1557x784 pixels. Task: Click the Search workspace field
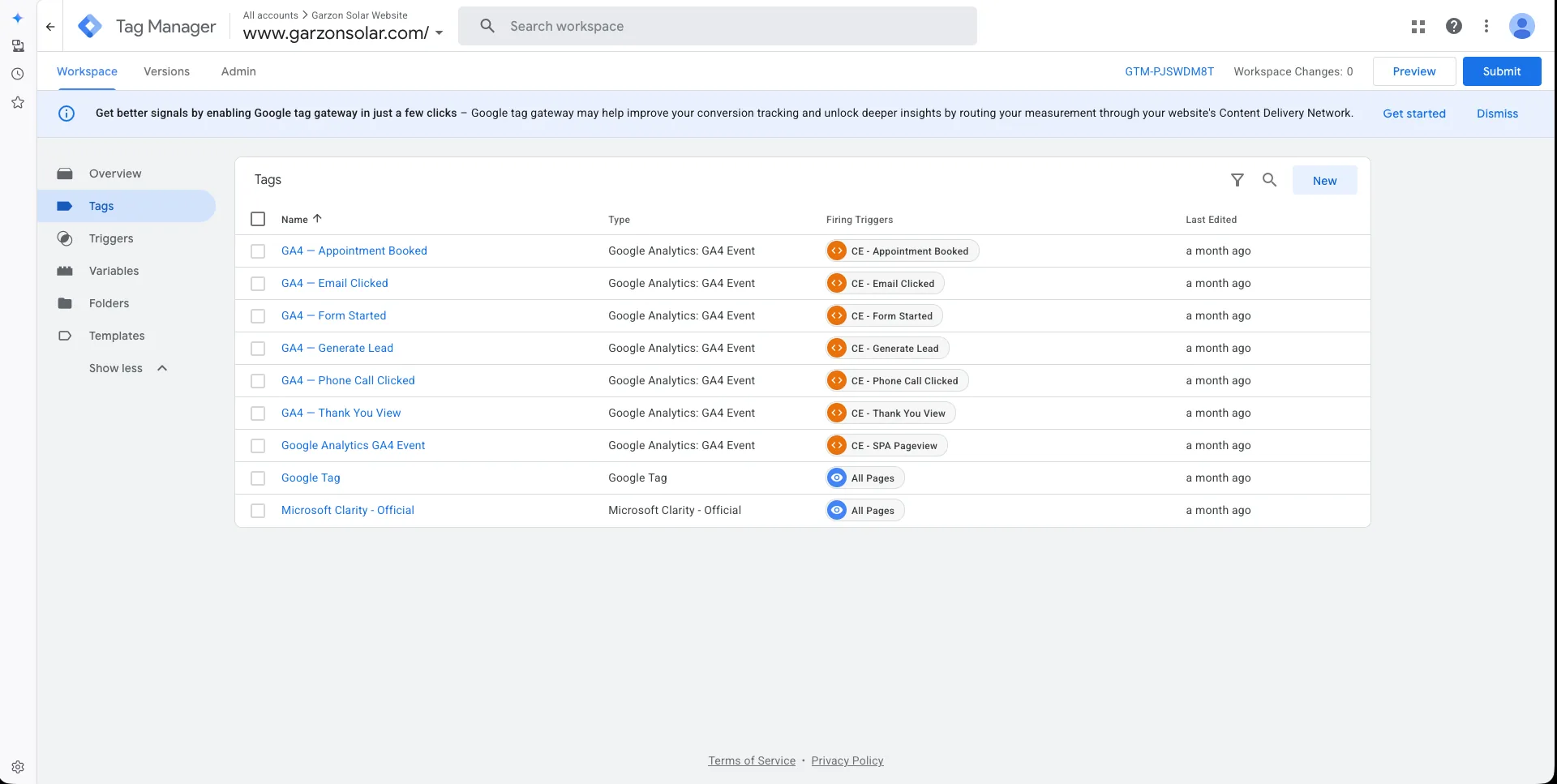tap(718, 26)
